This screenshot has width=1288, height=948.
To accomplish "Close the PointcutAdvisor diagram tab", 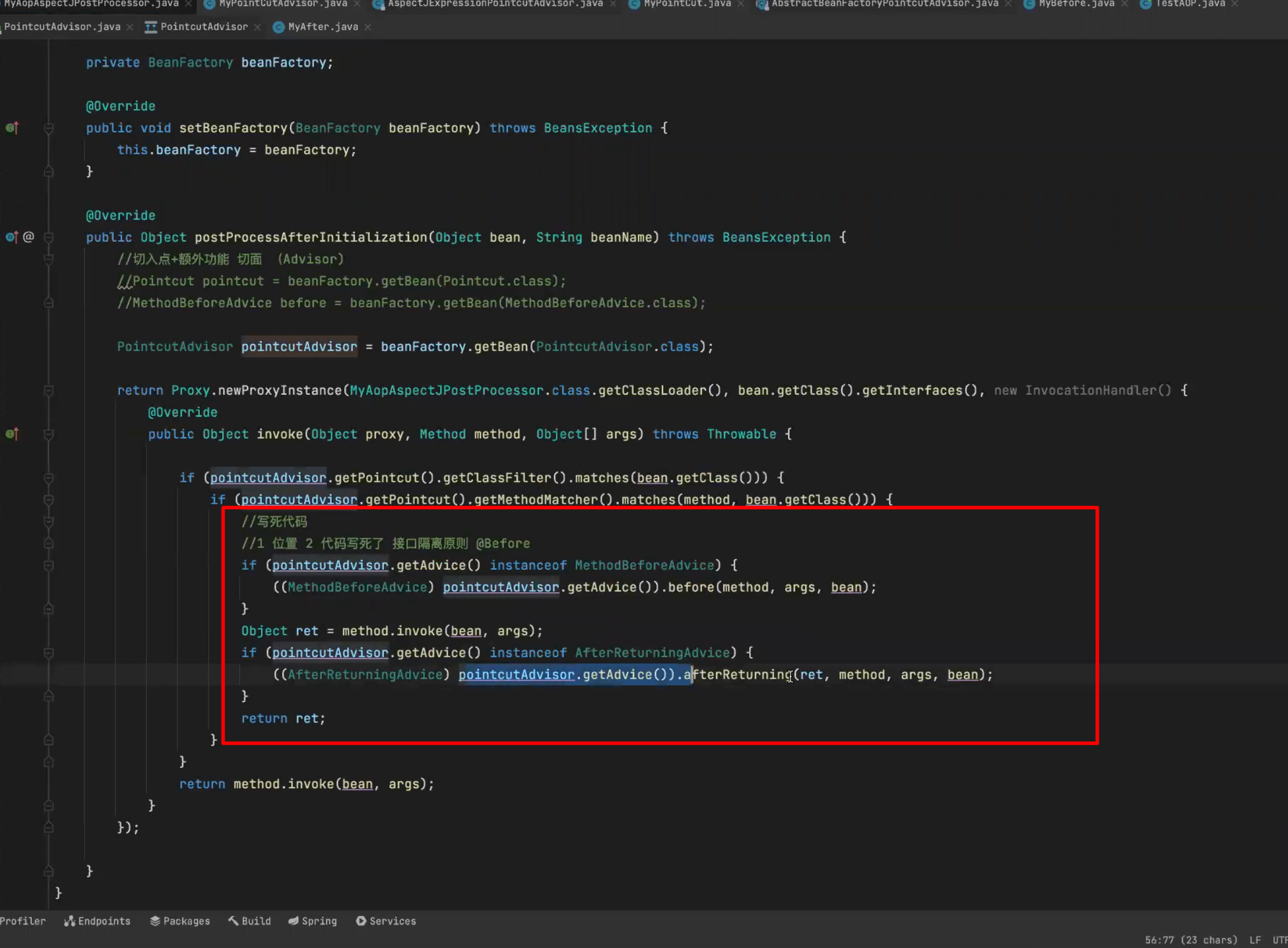I will (x=258, y=27).
